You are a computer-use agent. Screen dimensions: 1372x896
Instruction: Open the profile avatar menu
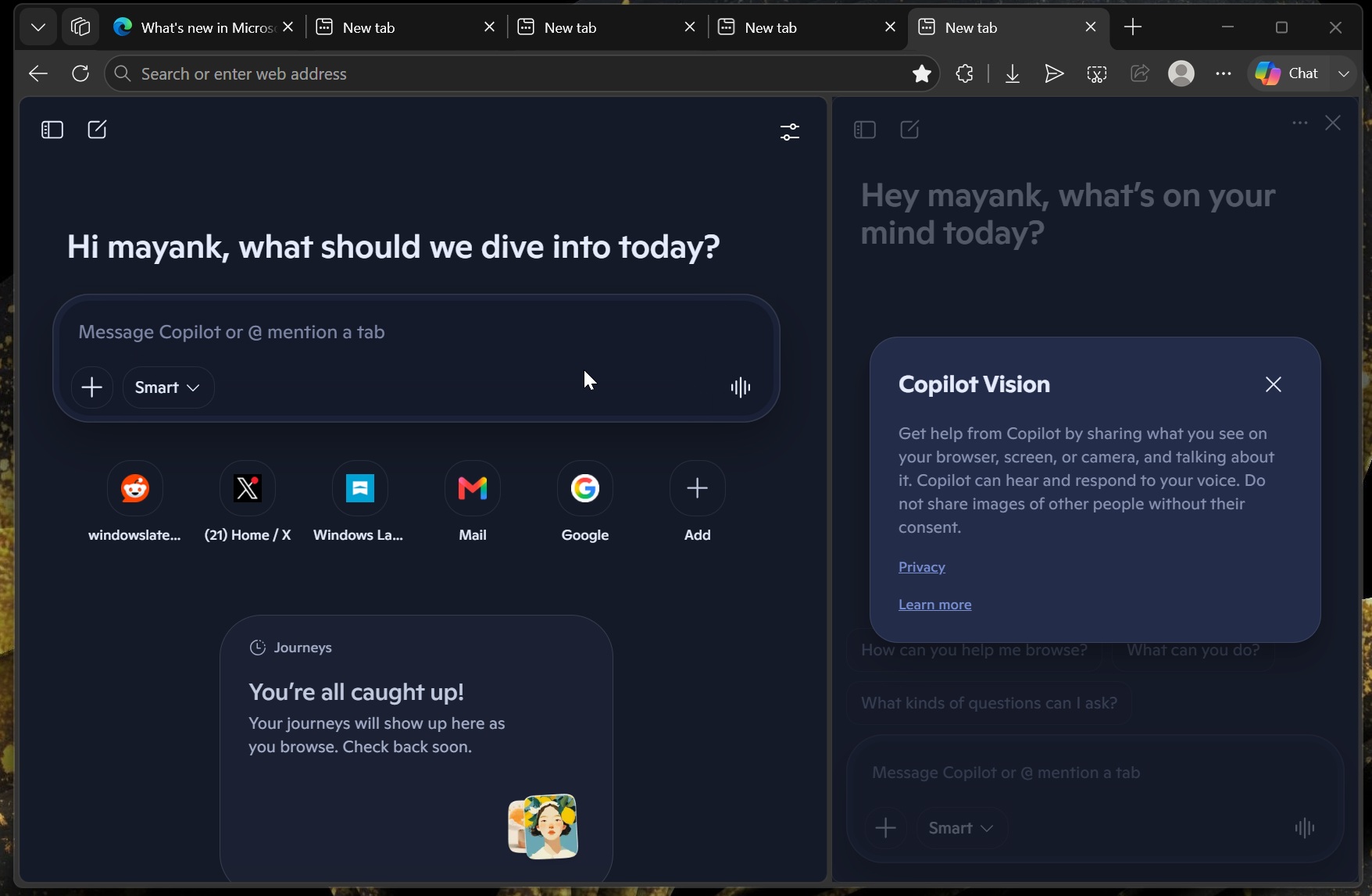click(x=1181, y=73)
